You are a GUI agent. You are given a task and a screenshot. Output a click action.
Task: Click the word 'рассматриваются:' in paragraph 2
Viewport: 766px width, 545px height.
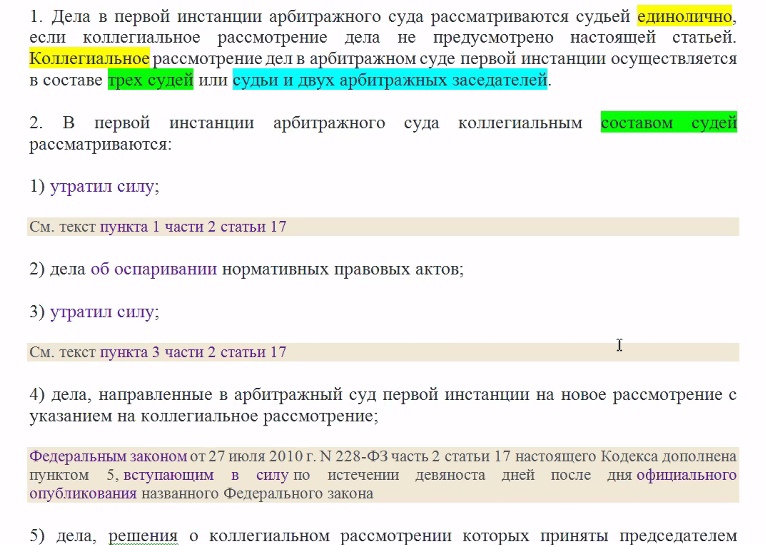point(101,145)
